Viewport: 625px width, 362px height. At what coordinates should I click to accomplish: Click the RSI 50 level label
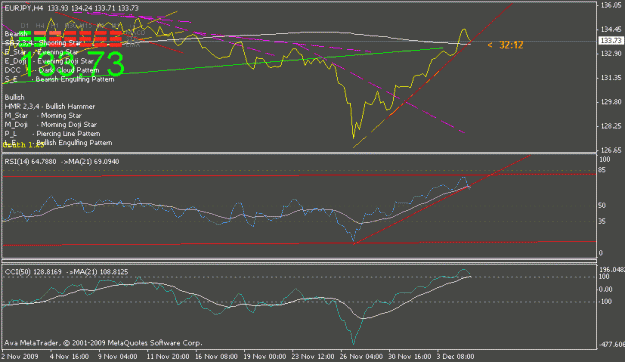tap(602, 205)
